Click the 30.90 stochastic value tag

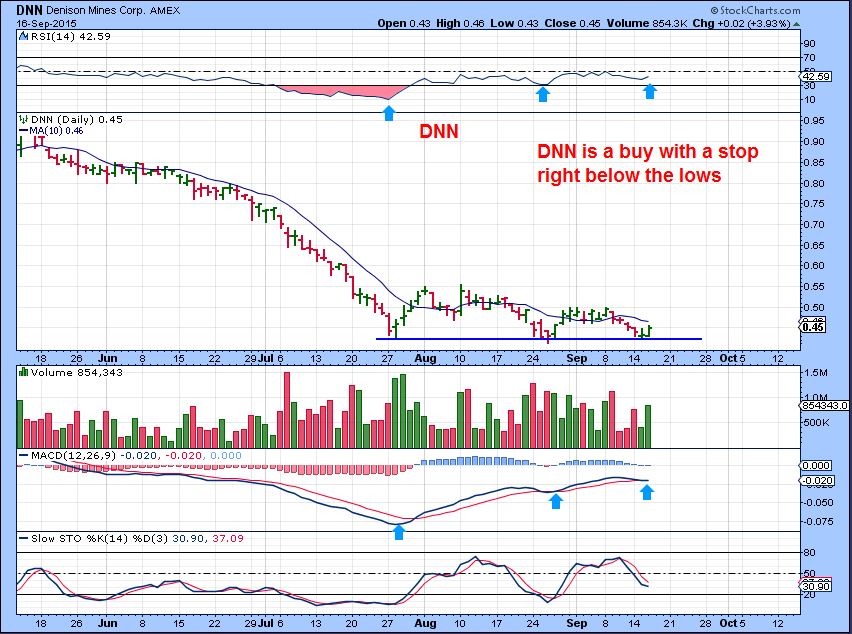click(817, 586)
